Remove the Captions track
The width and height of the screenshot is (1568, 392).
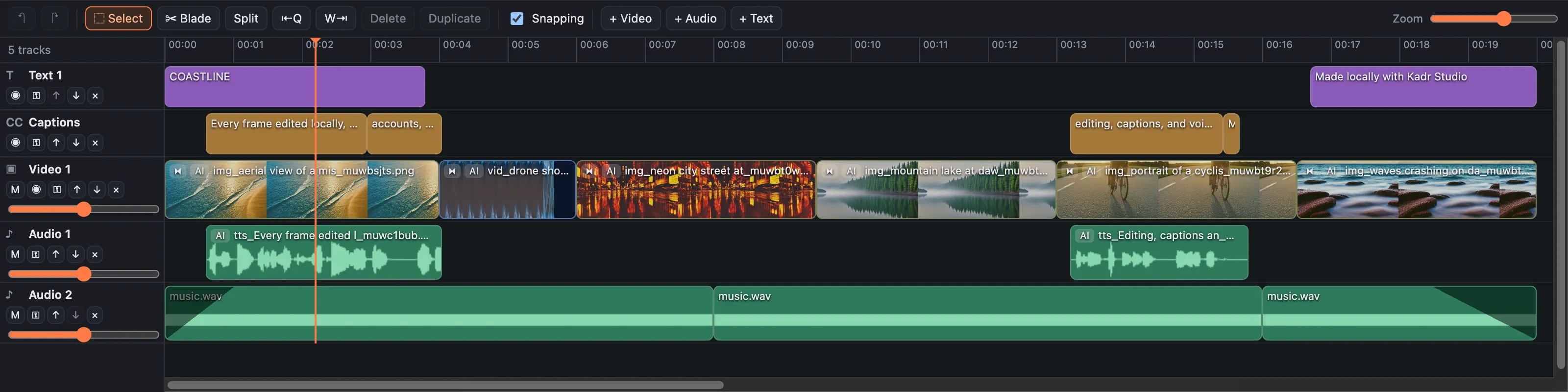[x=95, y=143]
